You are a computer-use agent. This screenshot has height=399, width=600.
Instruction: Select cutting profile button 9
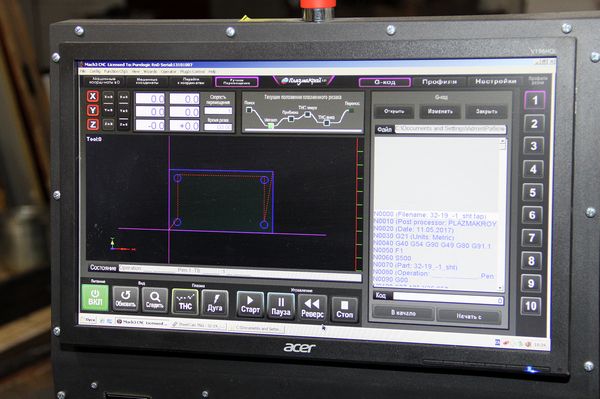531,283
